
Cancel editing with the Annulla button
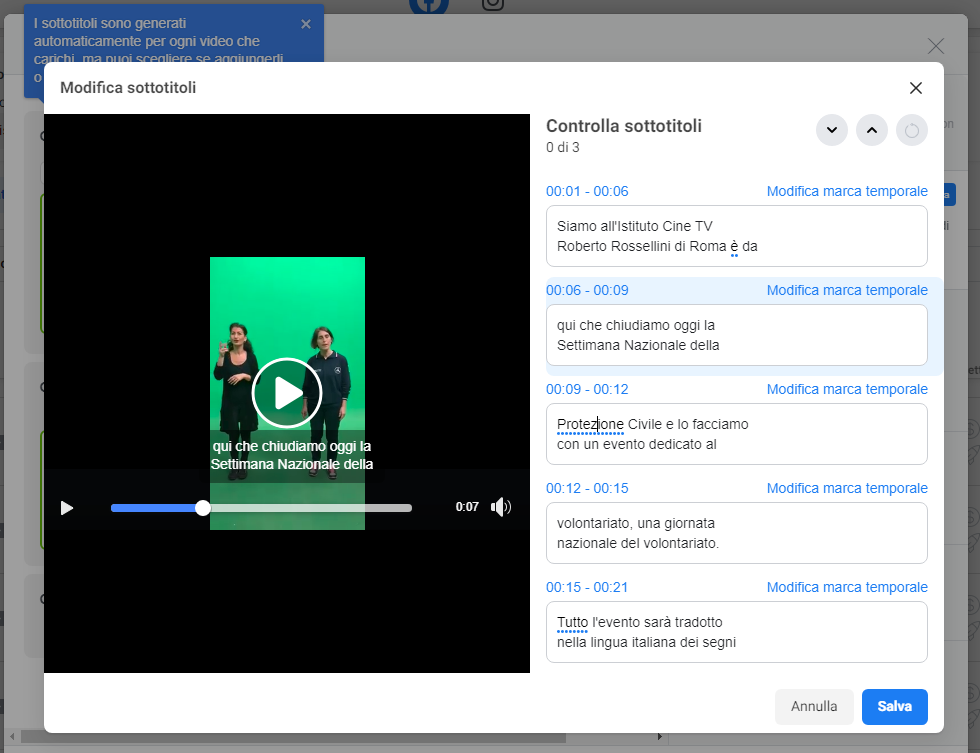(814, 707)
